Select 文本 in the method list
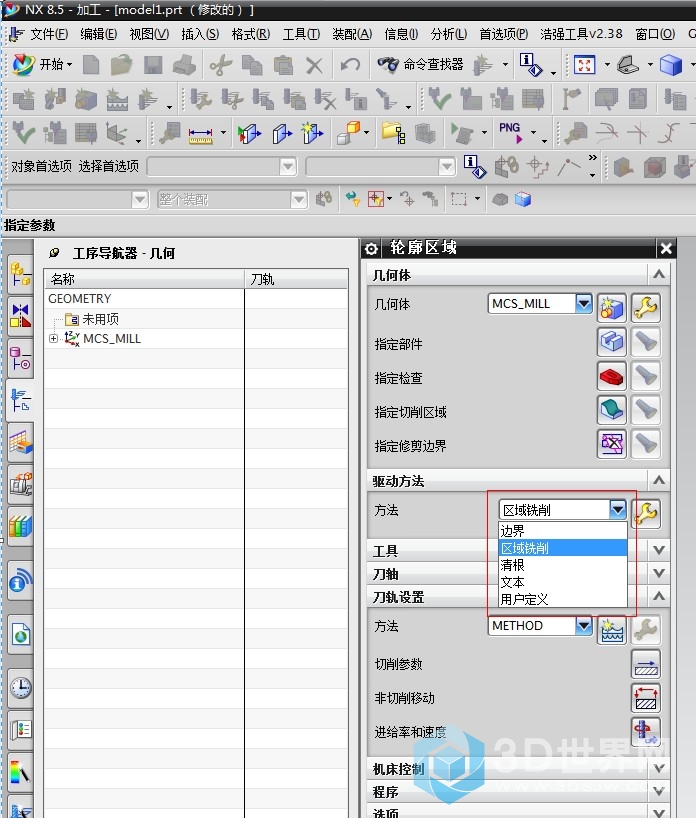The height and width of the screenshot is (818, 696). tap(562, 582)
